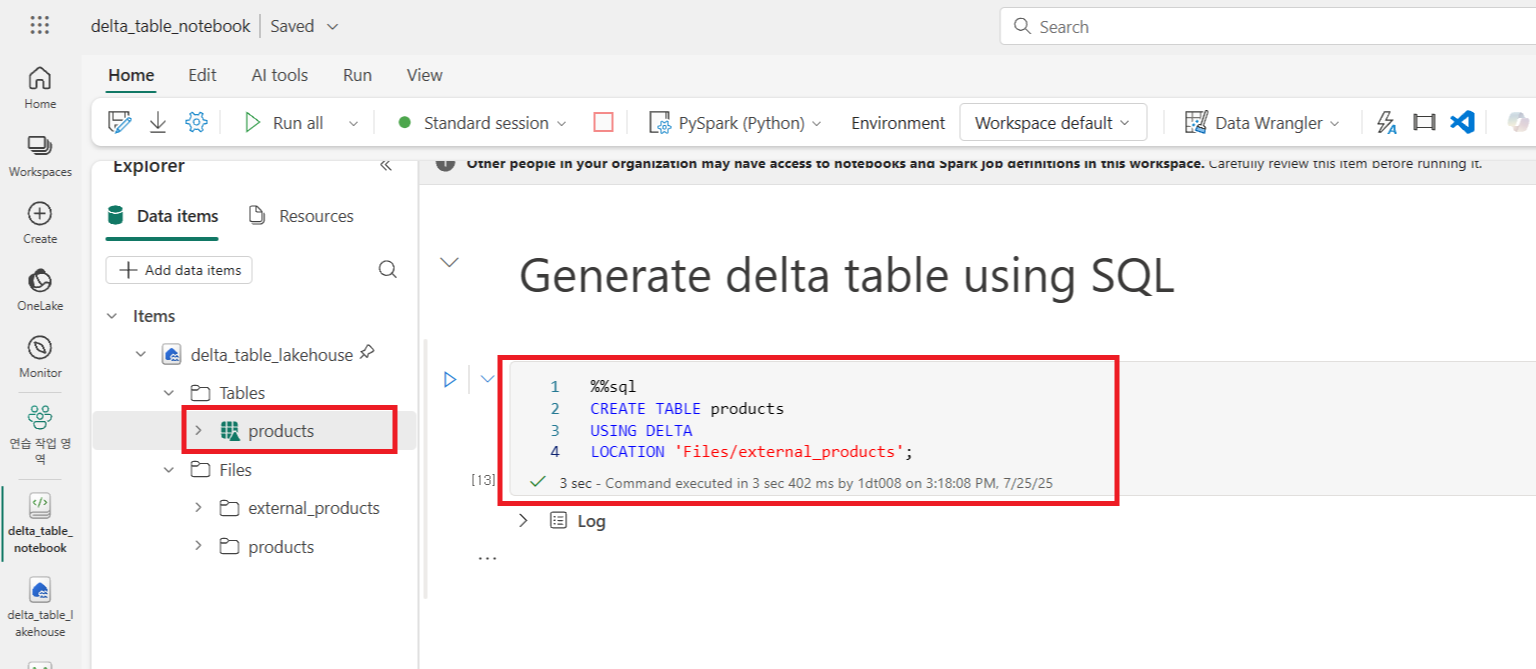The height and width of the screenshot is (669, 1536).
Task: Open the app launcher grid icon
Action: [40, 26]
